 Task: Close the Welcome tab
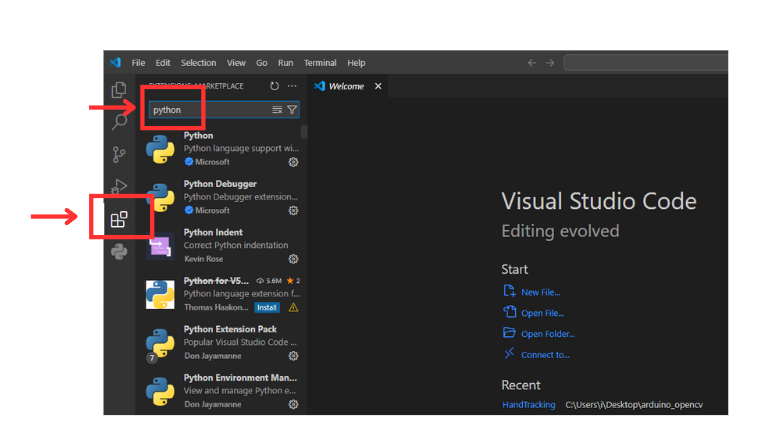pos(378,86)
